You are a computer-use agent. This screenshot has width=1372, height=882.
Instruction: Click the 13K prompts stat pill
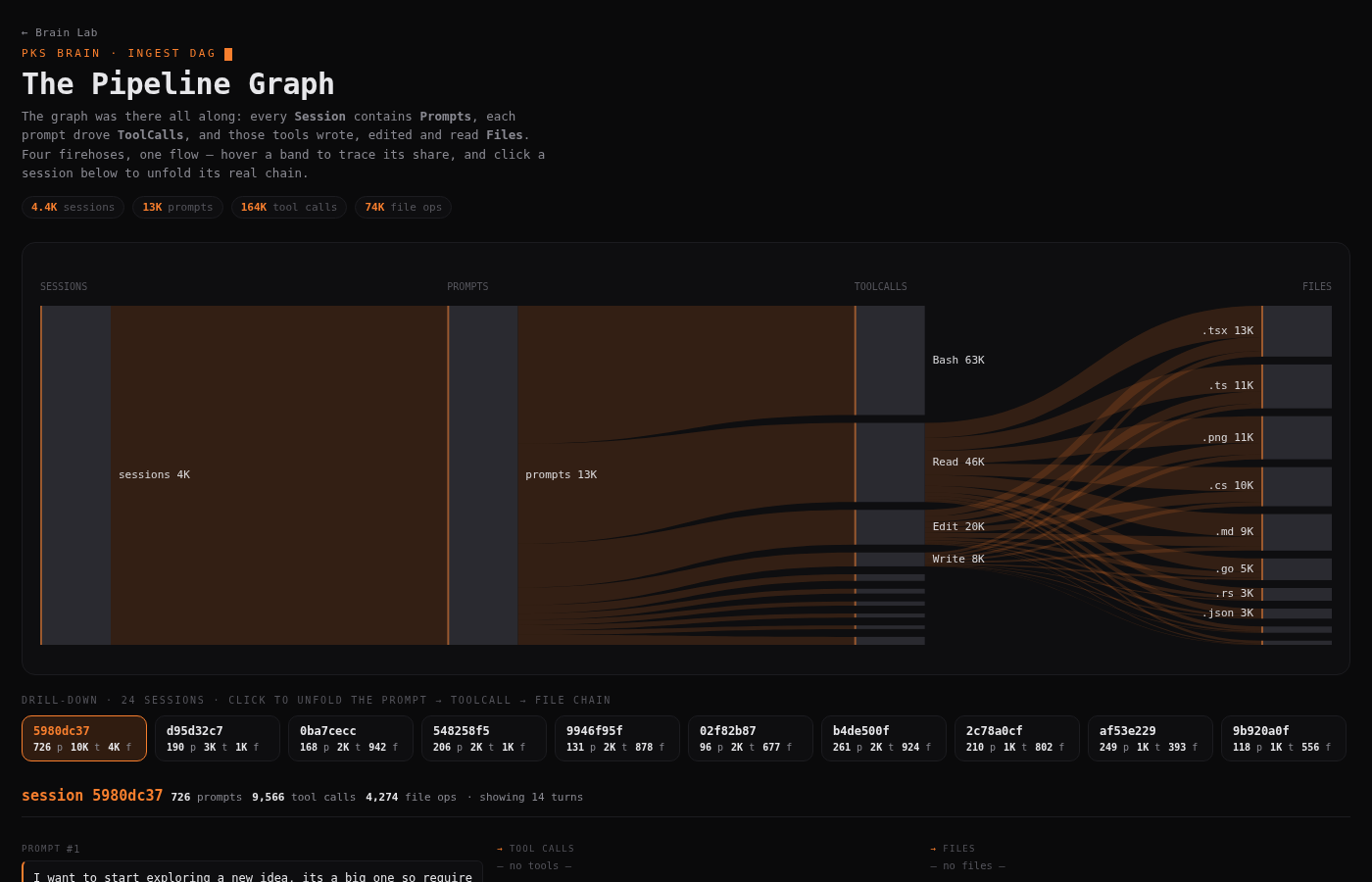click(177, 207)
